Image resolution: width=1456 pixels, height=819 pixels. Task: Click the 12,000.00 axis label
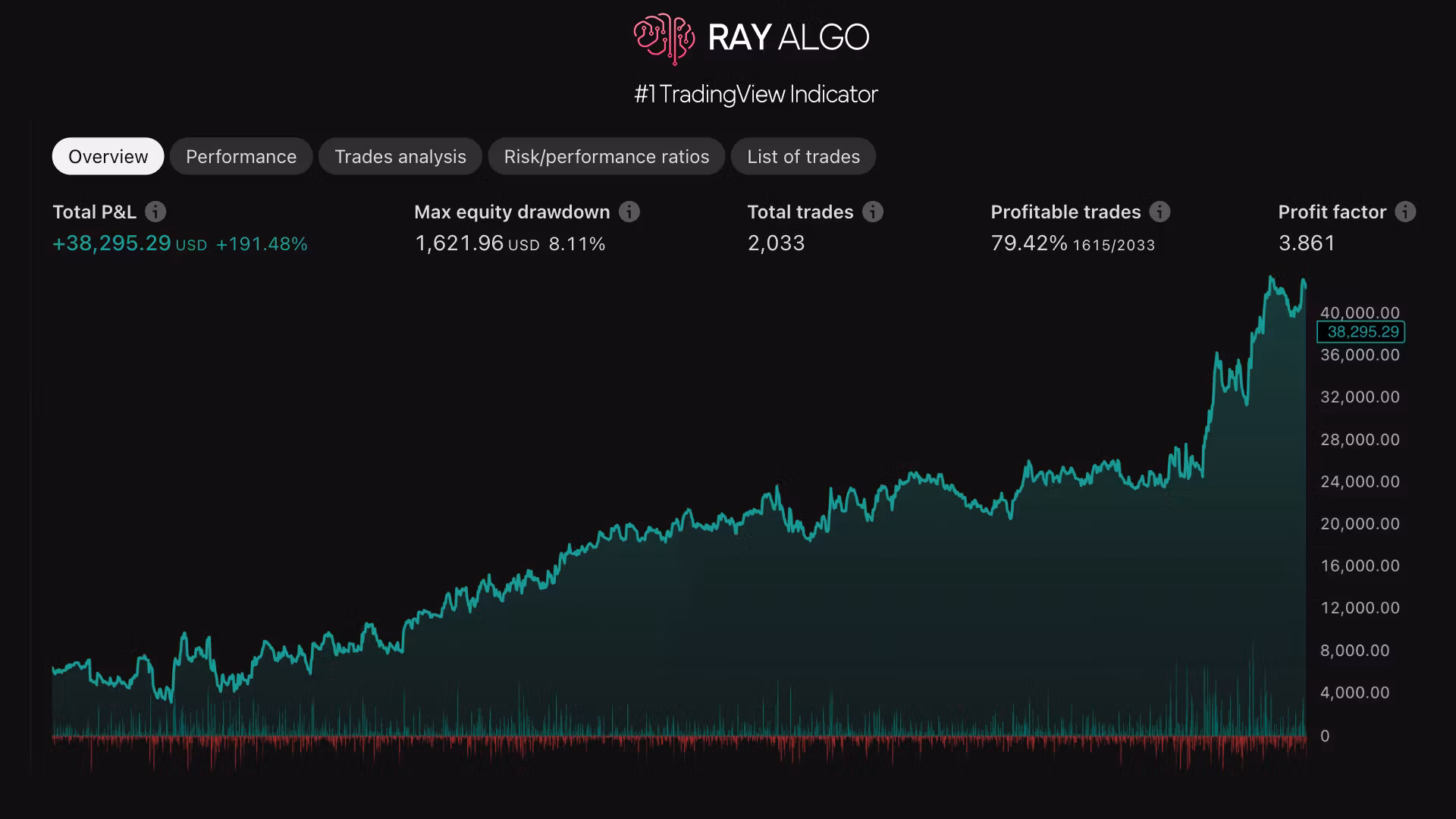(1360, 607)
